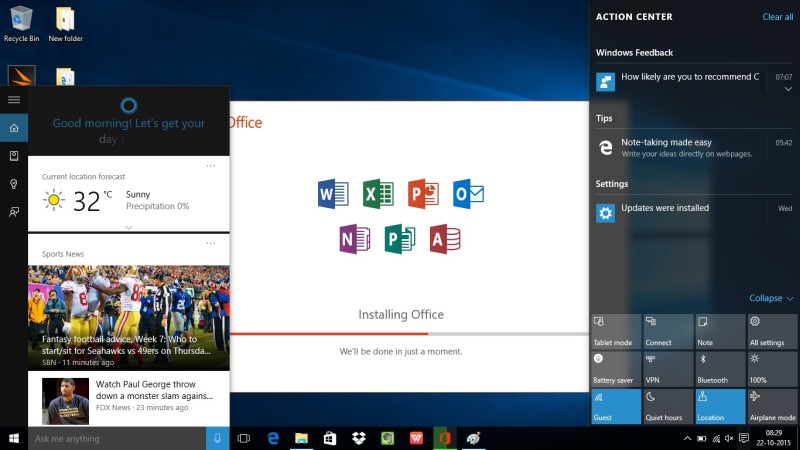Click the 100% brightness quick action
The width and height of the screenshot is (800, 450).
click(772, 368)
